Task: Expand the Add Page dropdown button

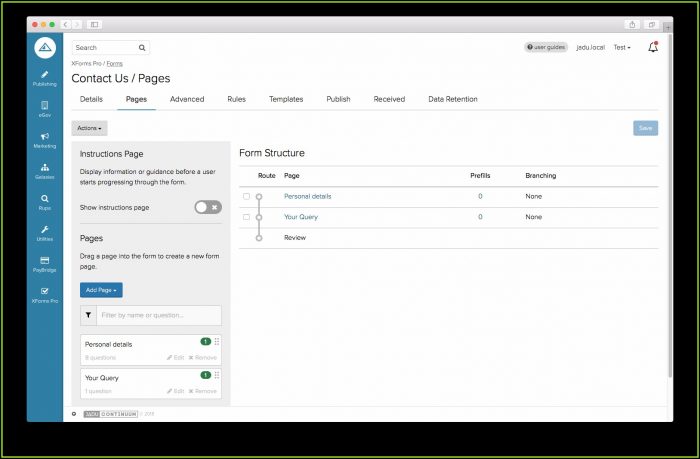Action: point(101,290)
